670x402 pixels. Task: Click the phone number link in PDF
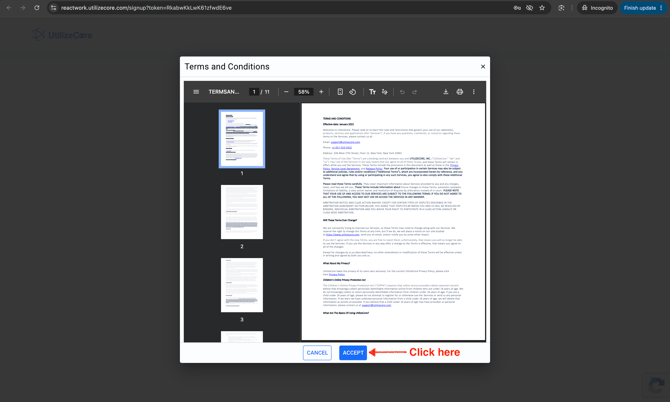coord(342,147)
